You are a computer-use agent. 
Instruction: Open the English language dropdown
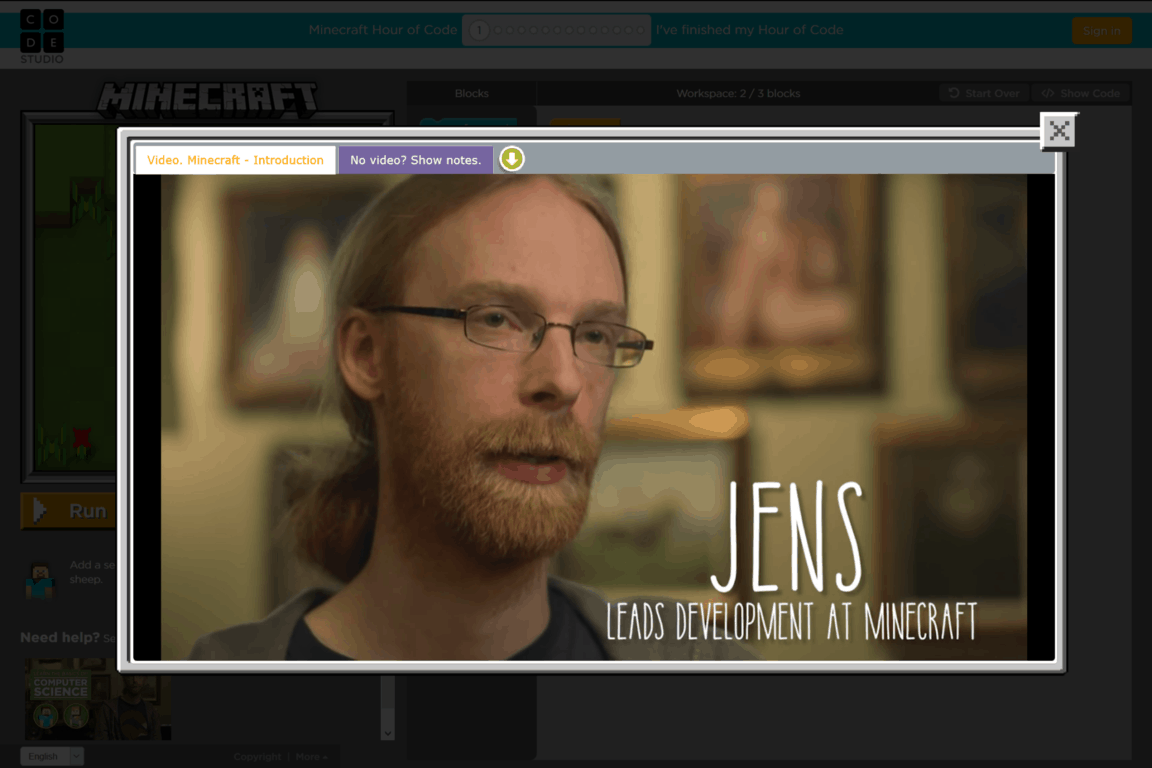(51, 756)
